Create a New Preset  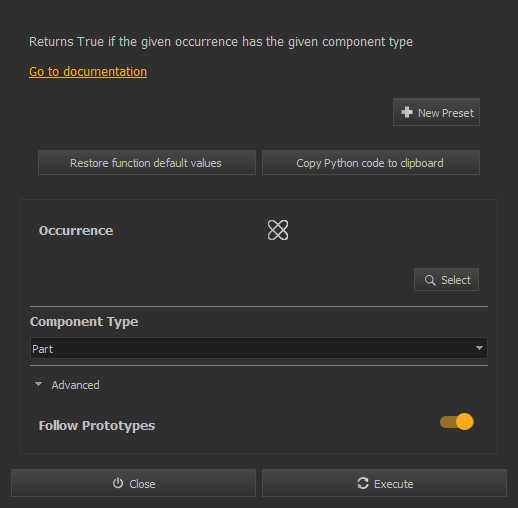[x=436, y=112]
